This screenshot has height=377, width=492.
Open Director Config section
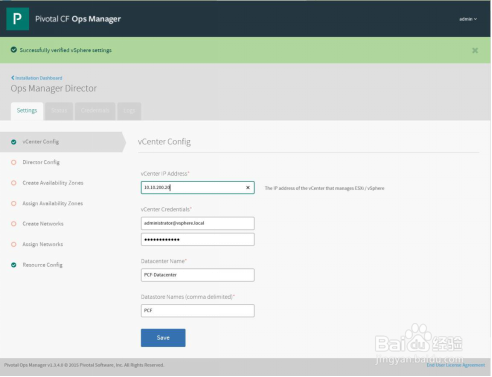(41, 162)
